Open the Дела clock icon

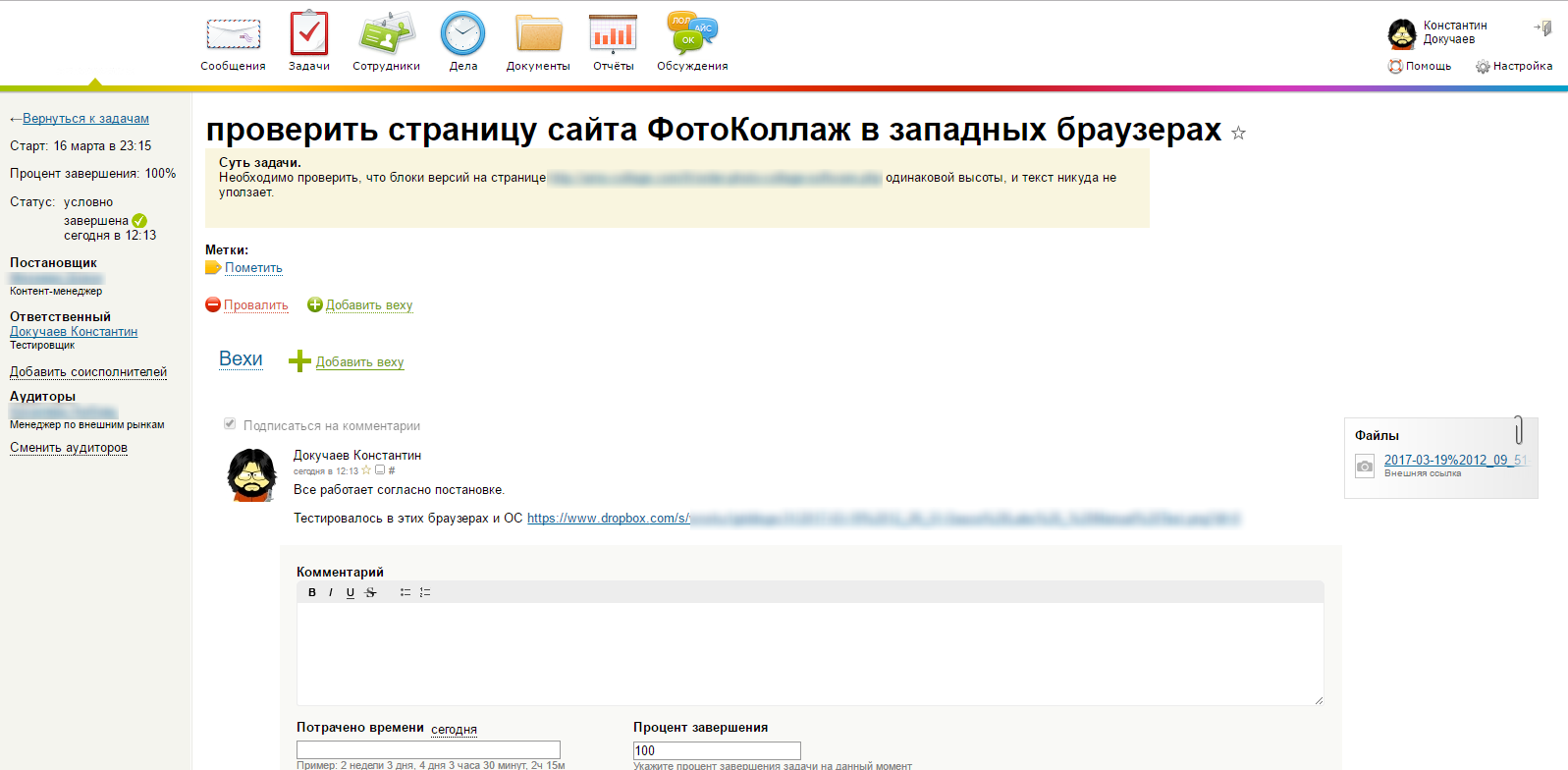(x=462, y=32)
